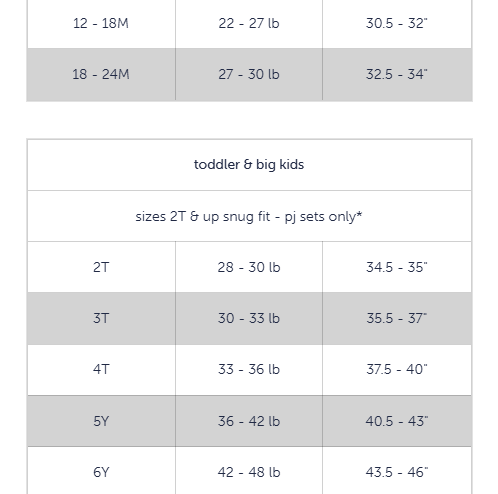The image size is (498, 494).
Task: Select the 18 - 24M size row
Action: tap(249, 74)
